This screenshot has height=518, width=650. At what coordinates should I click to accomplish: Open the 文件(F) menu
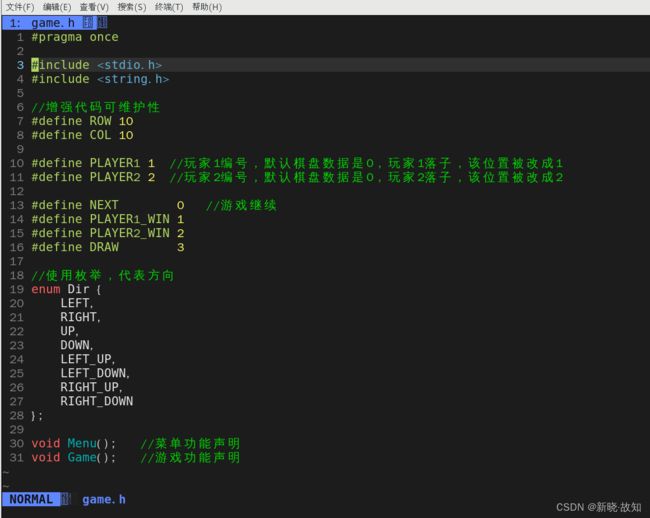20,7
